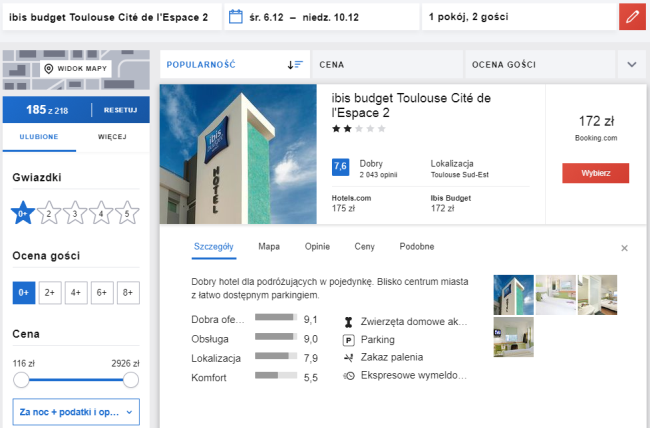Open the white bedroom thumbnail
This screenshot has height=428, width=650.
coord(556,295)
